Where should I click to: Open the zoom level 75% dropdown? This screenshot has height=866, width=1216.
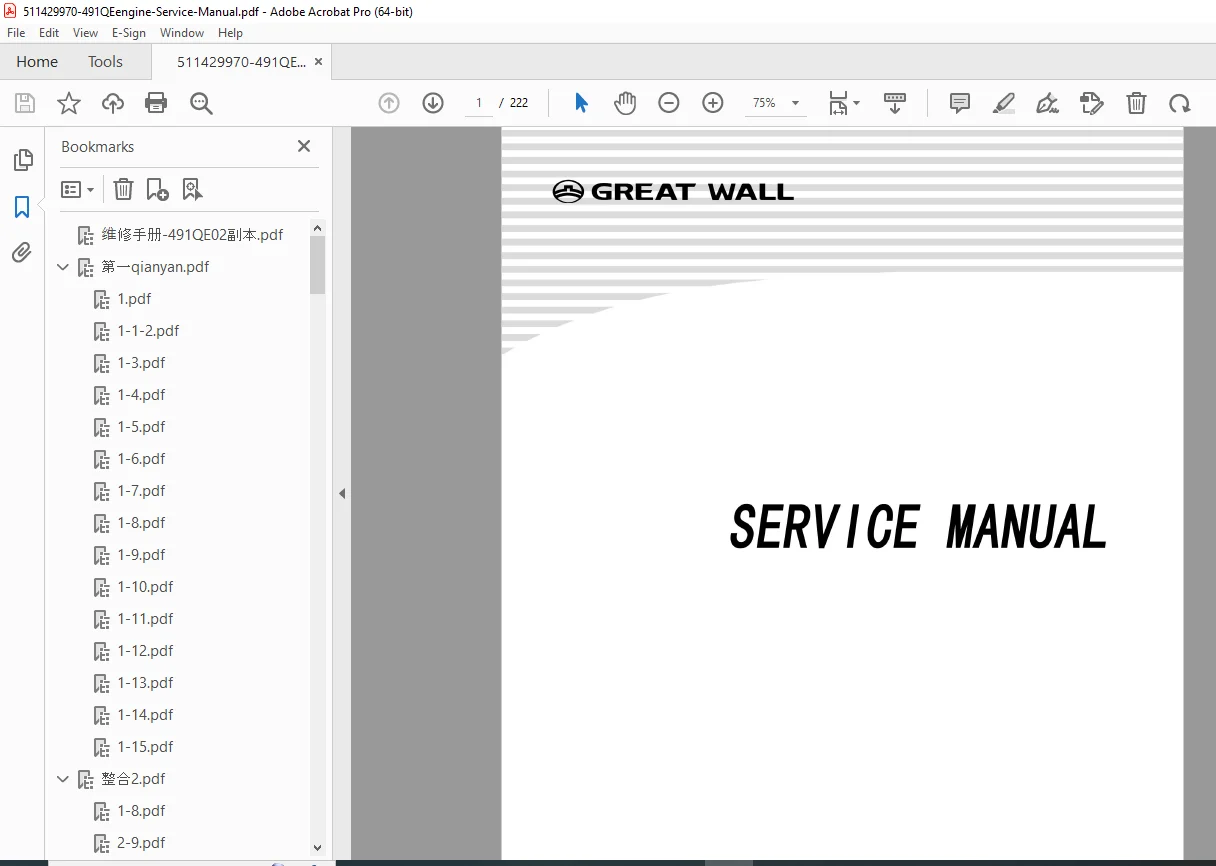click(795, 103)
